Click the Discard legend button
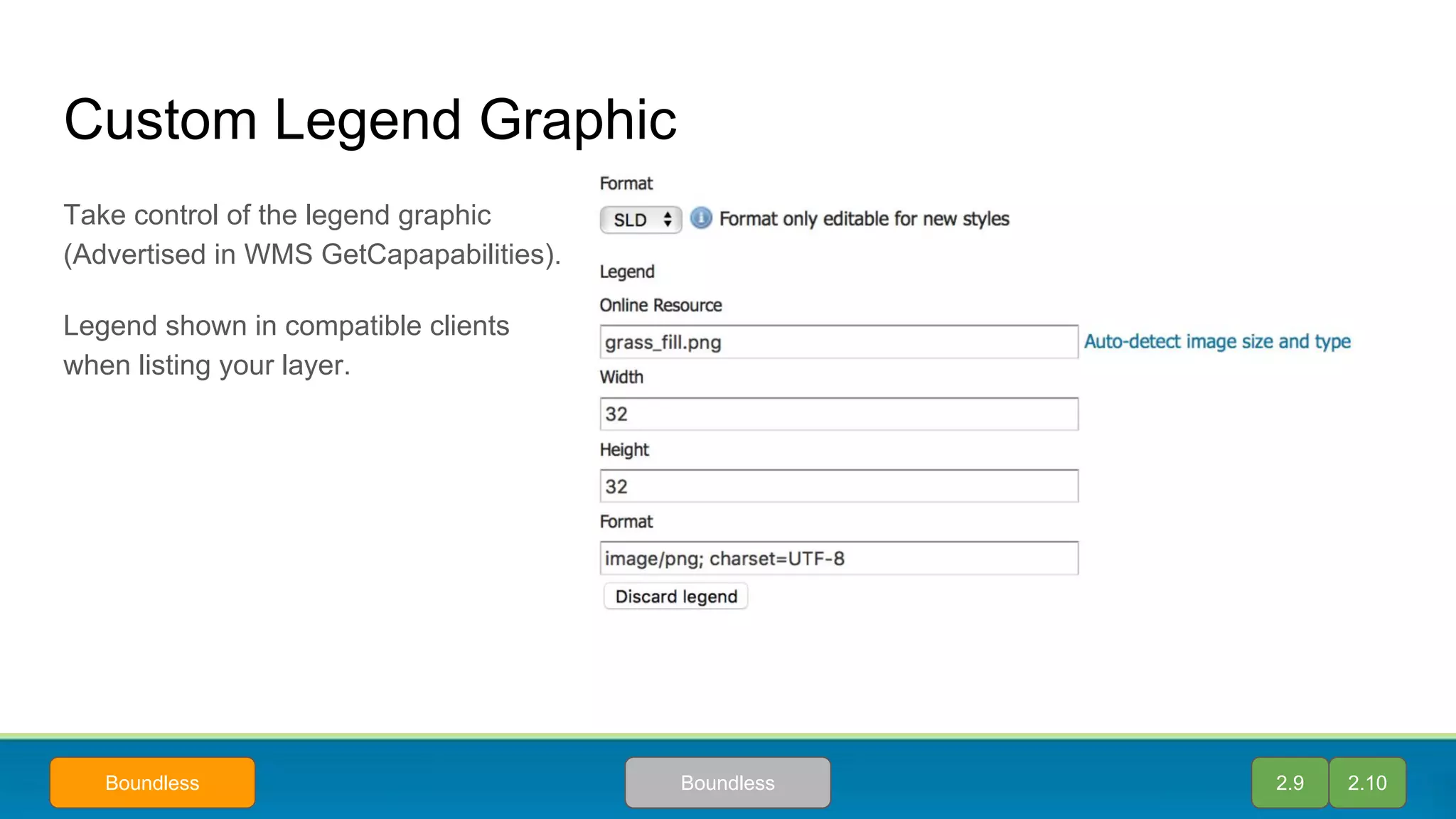 (x=675, y=596)
